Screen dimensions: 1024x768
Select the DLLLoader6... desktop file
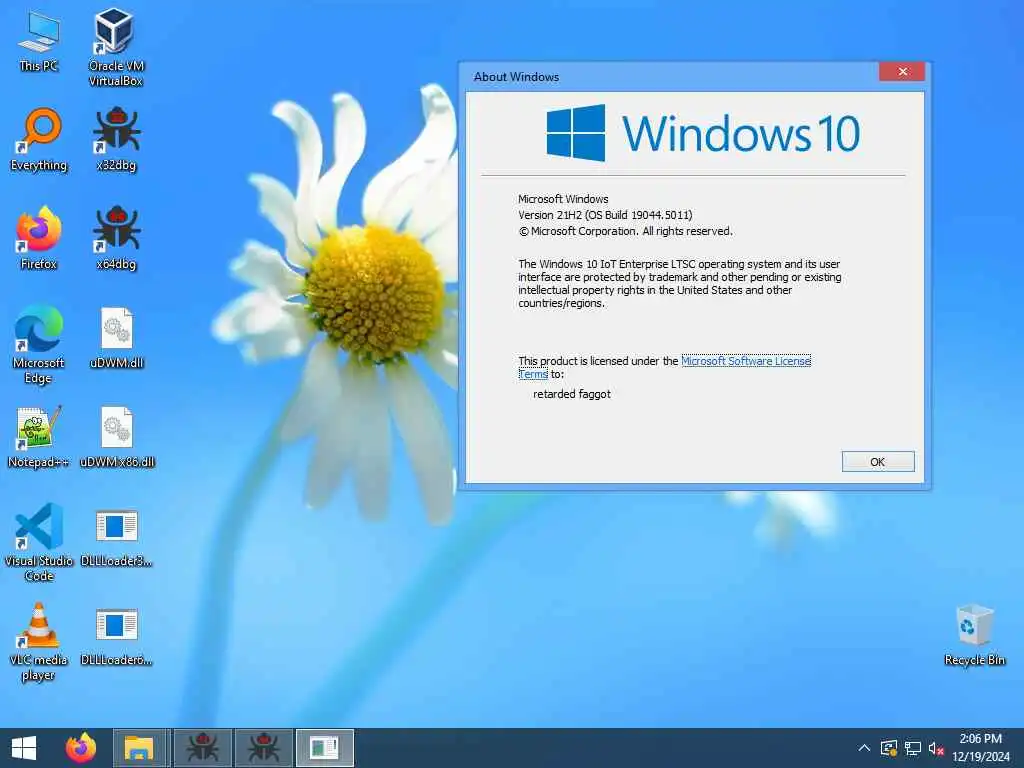(x=116, y=637)
